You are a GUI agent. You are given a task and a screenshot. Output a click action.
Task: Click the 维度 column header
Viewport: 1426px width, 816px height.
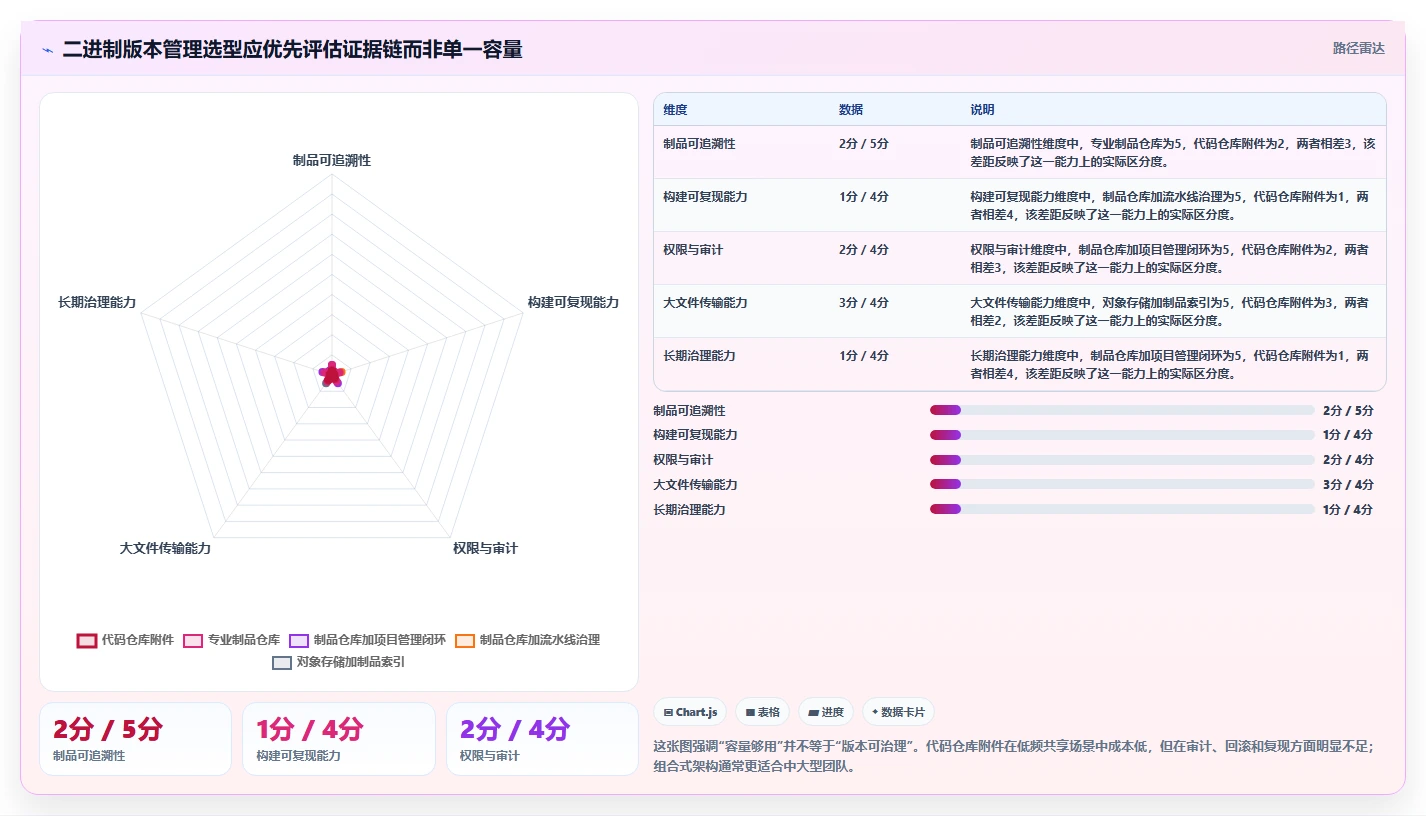pos(675,110)
